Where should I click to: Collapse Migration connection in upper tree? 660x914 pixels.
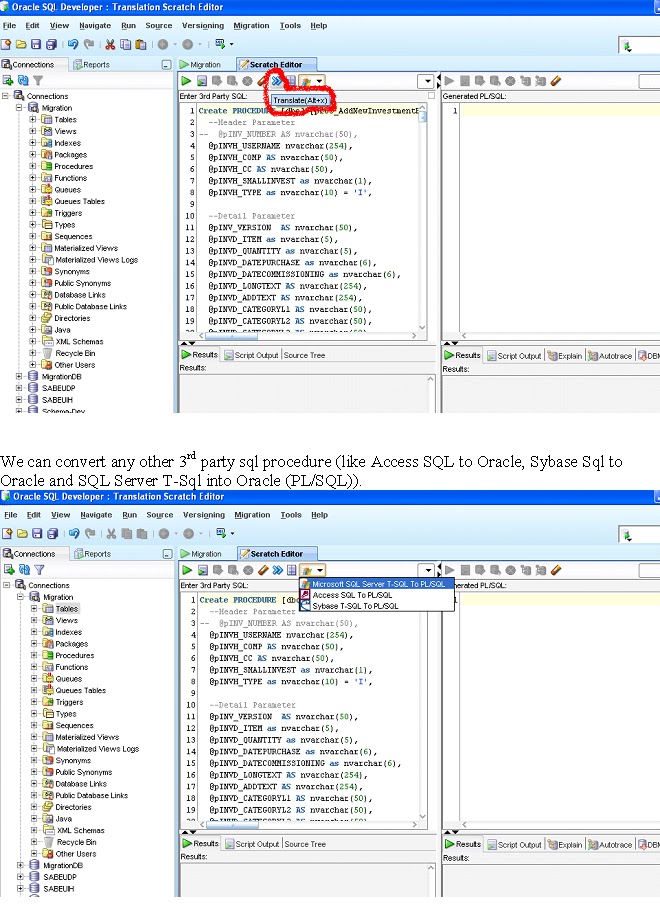coord(19,108)
